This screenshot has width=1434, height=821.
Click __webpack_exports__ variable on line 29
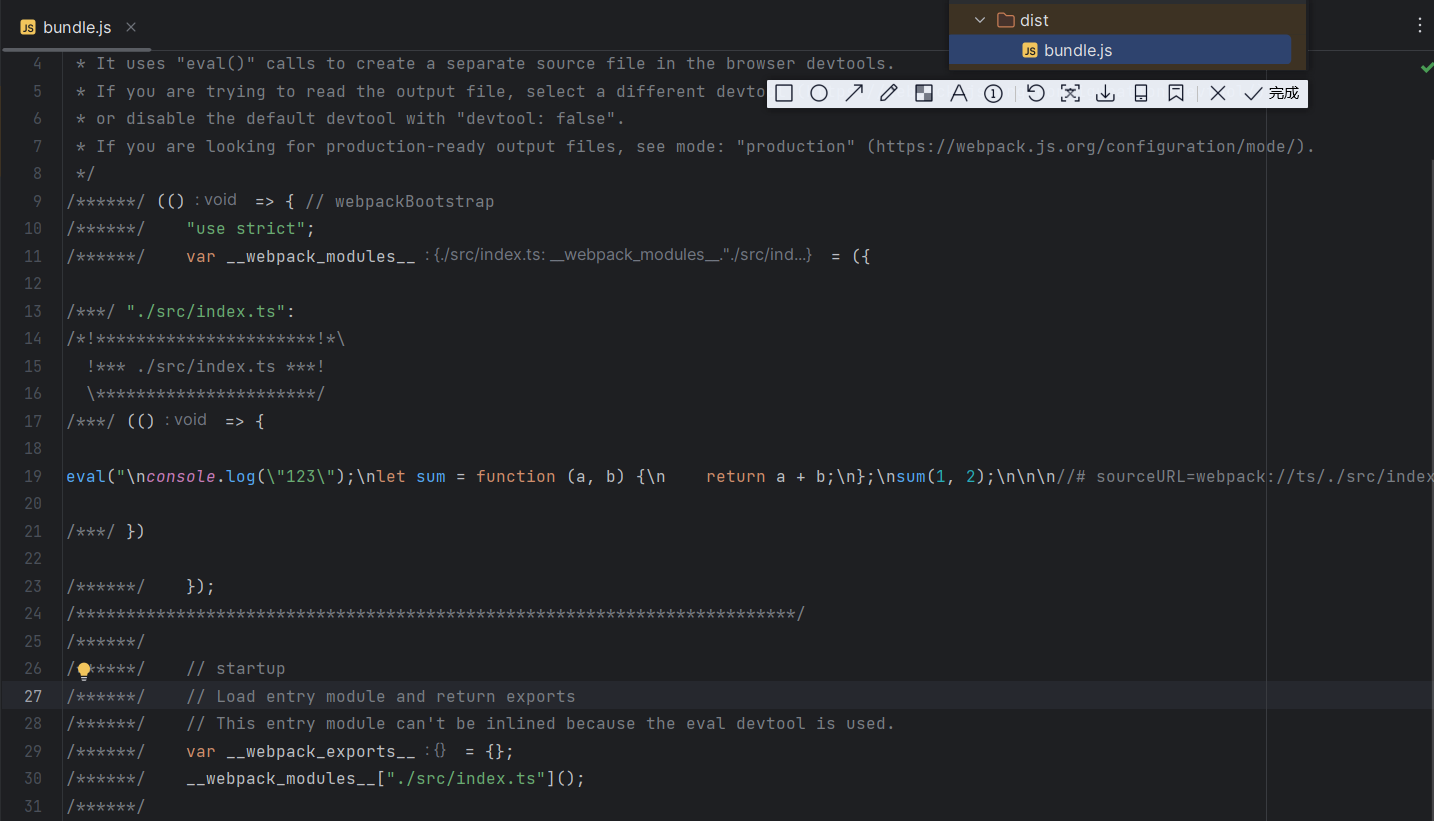click(321, 751)
